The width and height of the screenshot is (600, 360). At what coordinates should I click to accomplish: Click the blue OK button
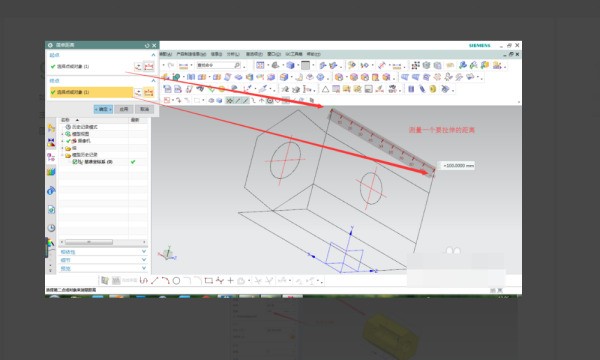pos(103,109)
